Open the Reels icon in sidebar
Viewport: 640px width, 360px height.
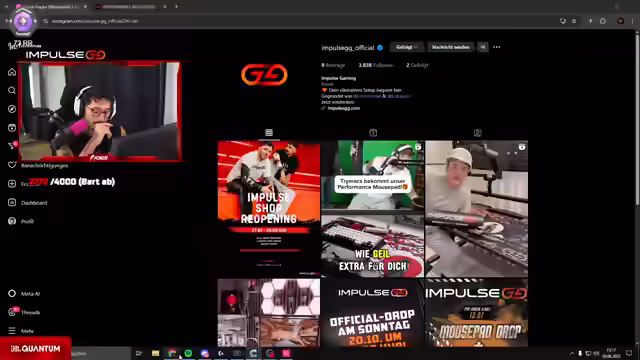pos(12,128)
